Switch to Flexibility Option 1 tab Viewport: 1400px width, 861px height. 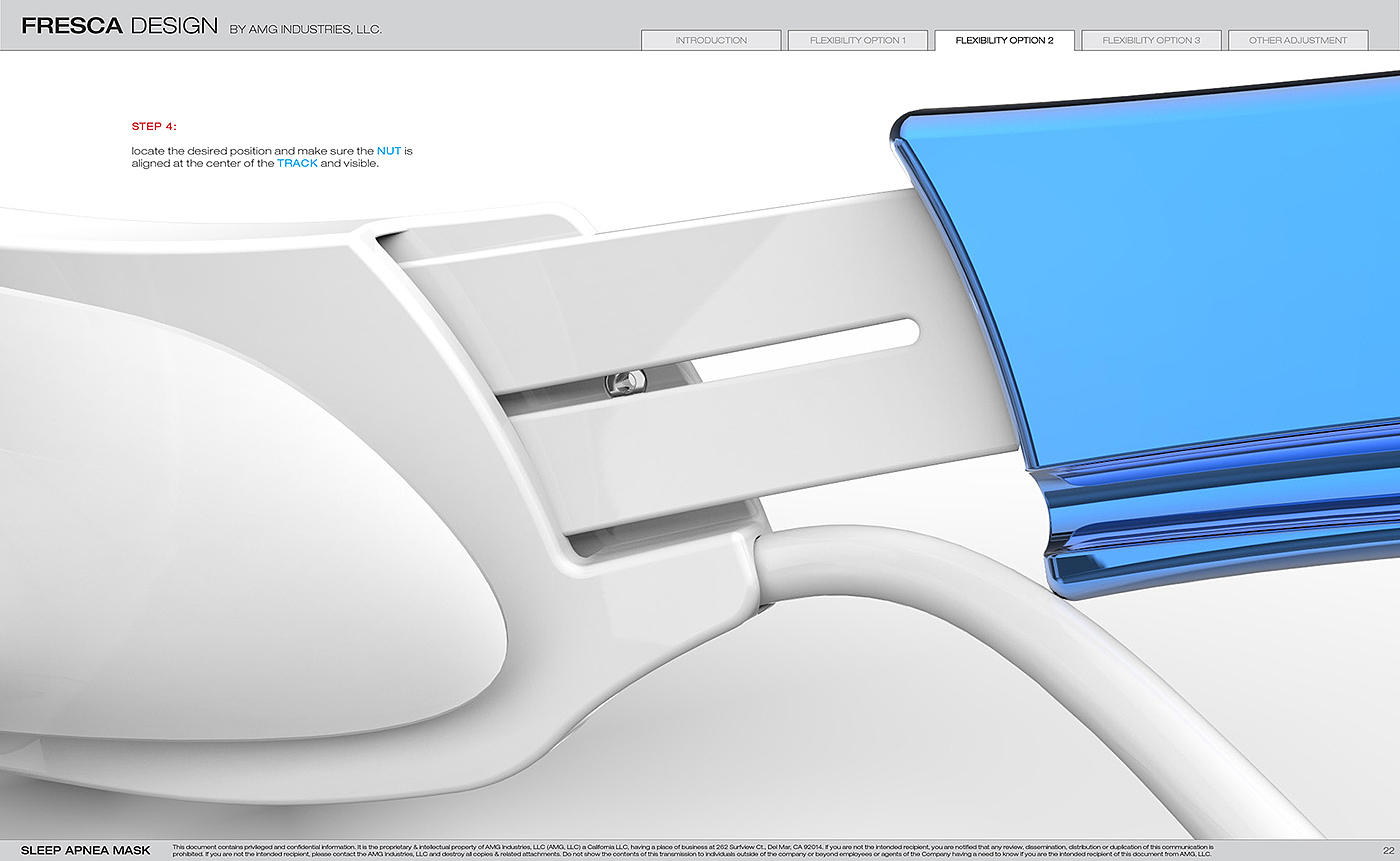(858, 41)
